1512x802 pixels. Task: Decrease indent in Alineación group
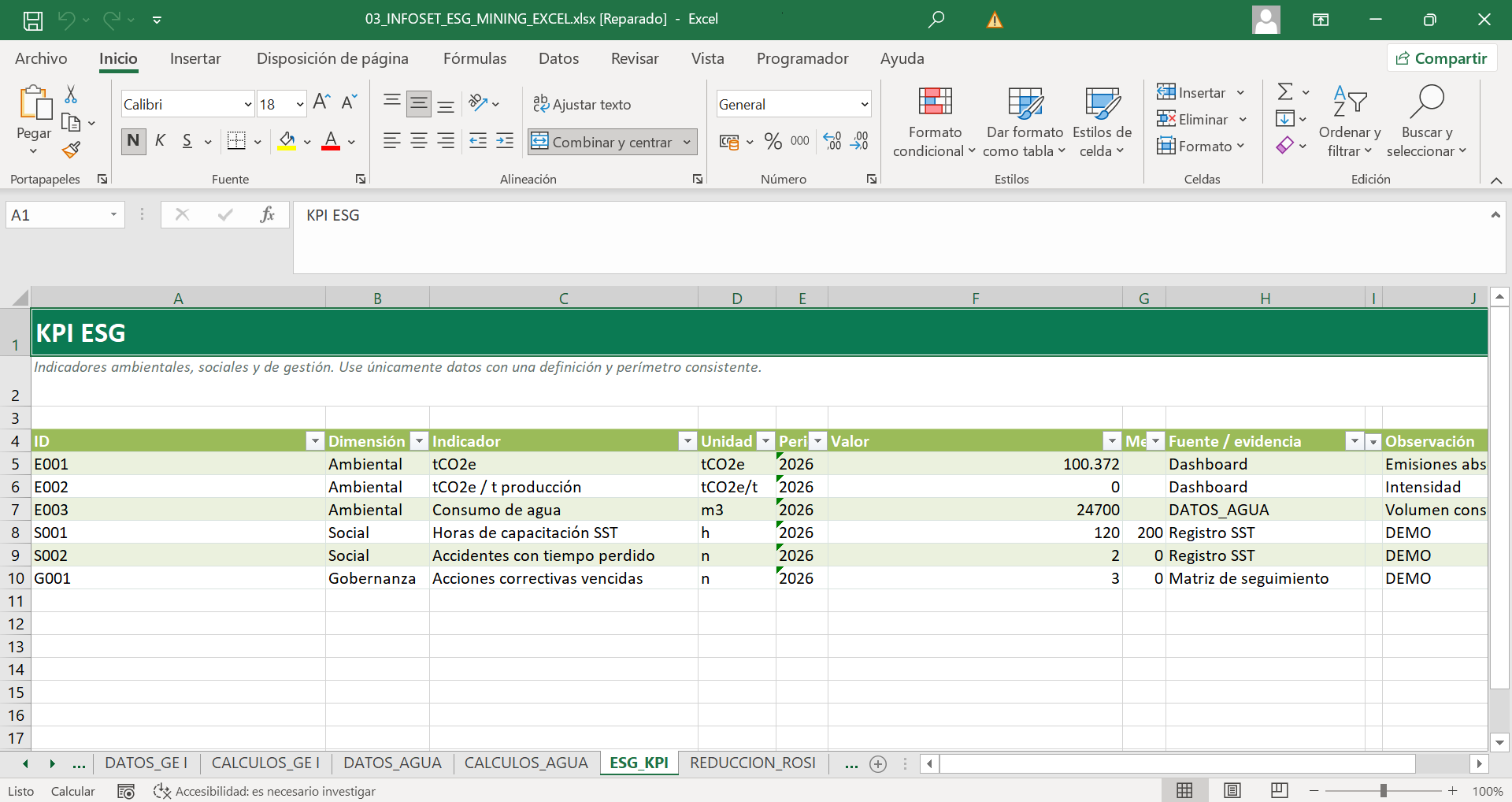(x=478, y=142)
